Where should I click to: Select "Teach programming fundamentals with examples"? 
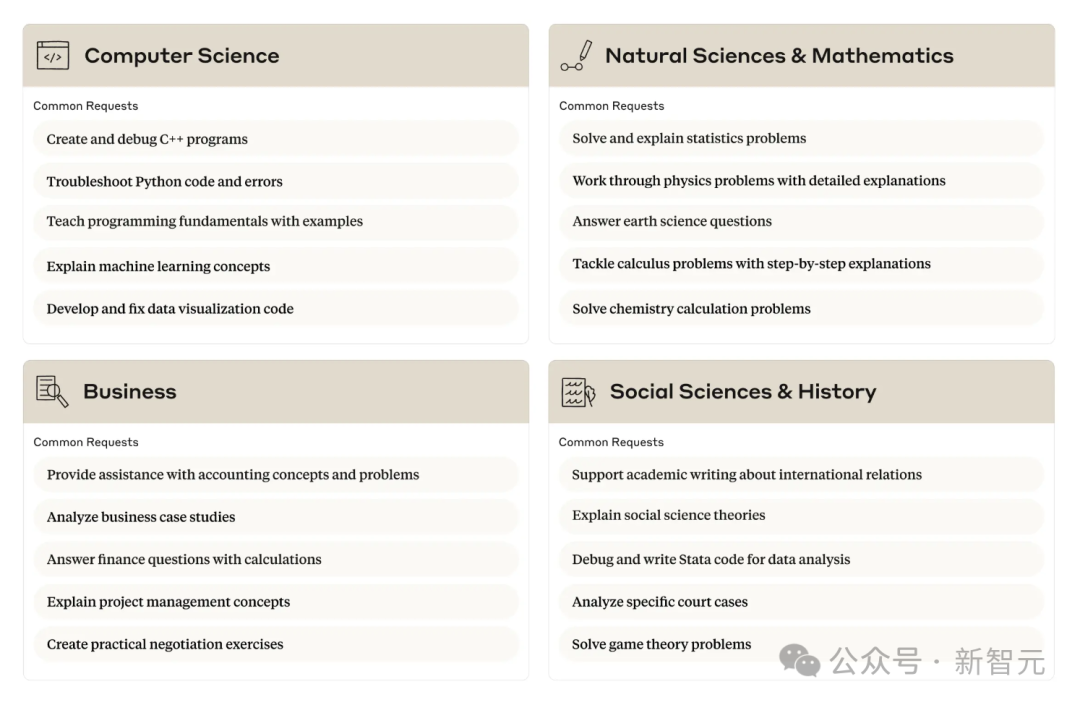click(x=204, y=222)
